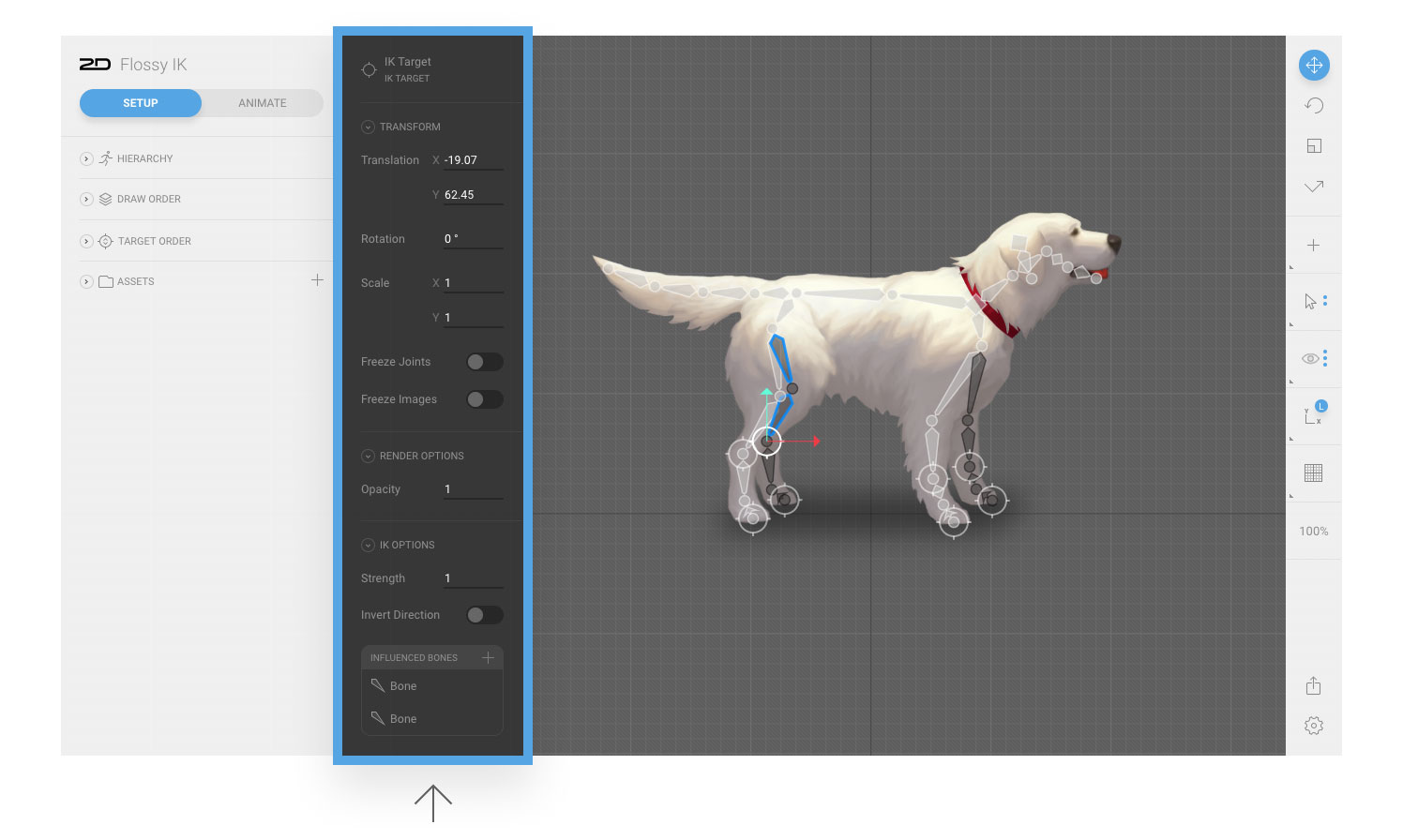Viewport: 1403px width, 840px height.
Task: Toggle the stage grid icon
Action: [x=1313, y=472]
